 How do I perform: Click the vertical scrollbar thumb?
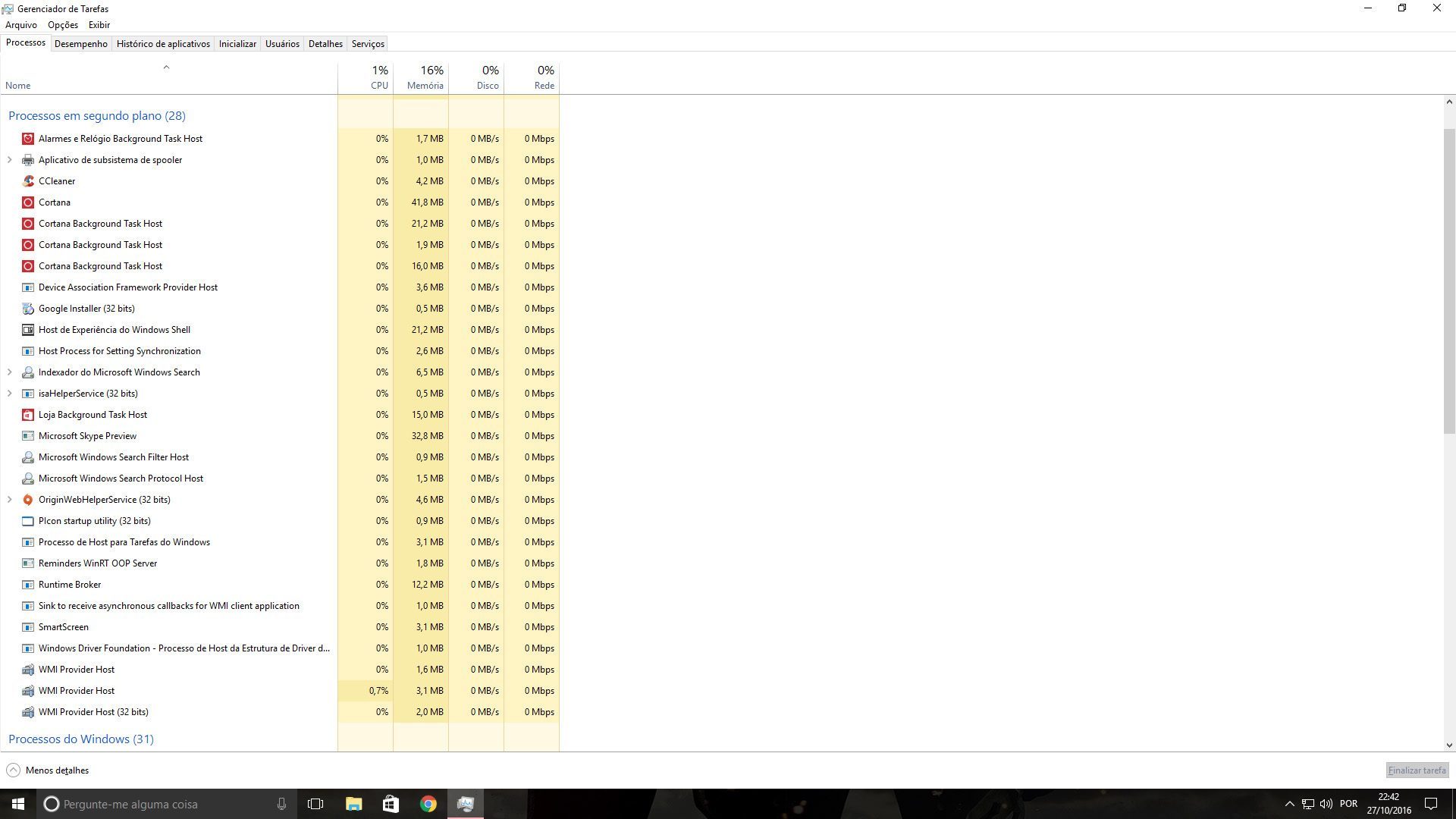pyautogui.click(x=1449, y=281)
